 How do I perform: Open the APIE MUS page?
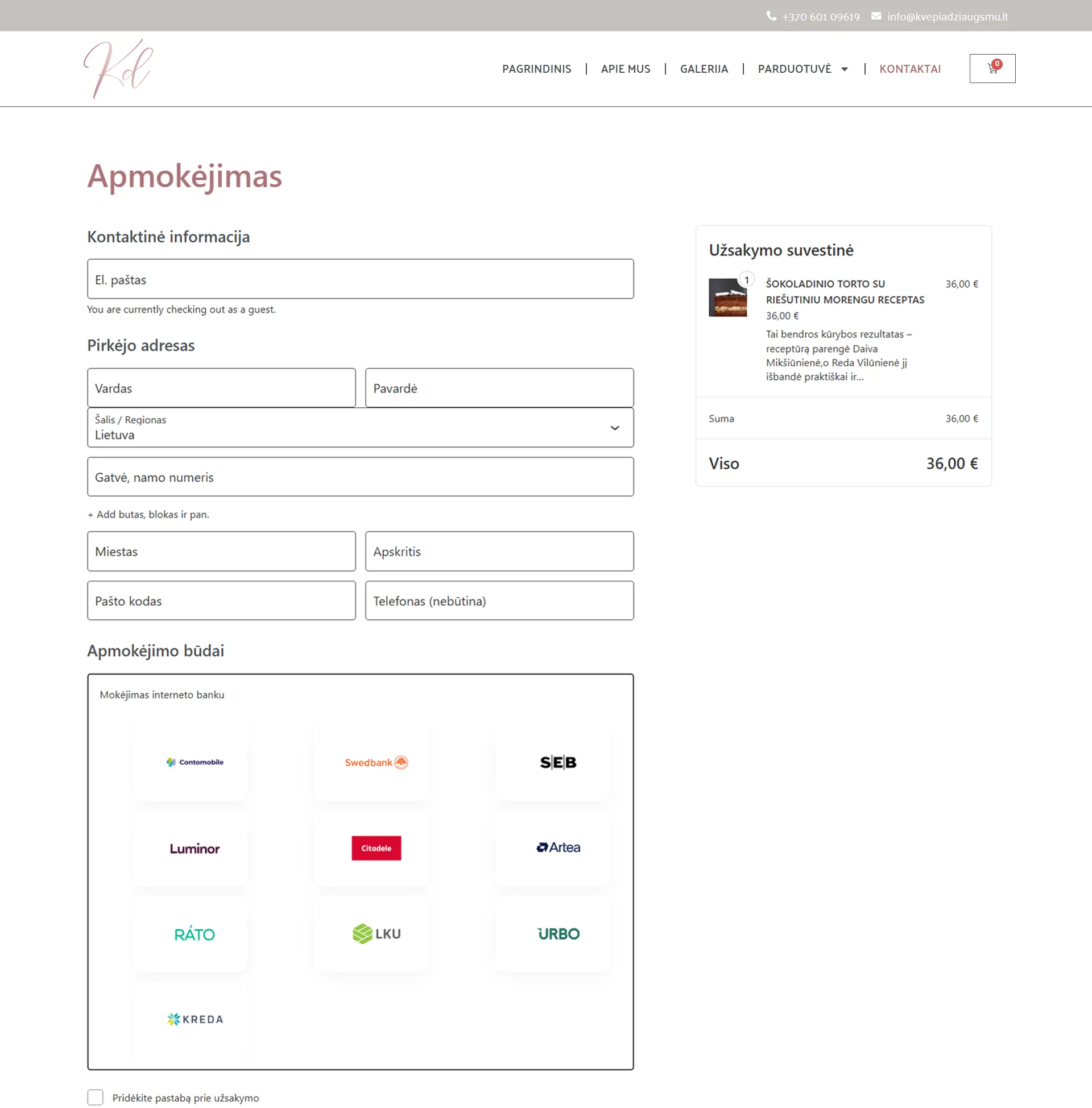pyautogui.click(x=625, y=69)
